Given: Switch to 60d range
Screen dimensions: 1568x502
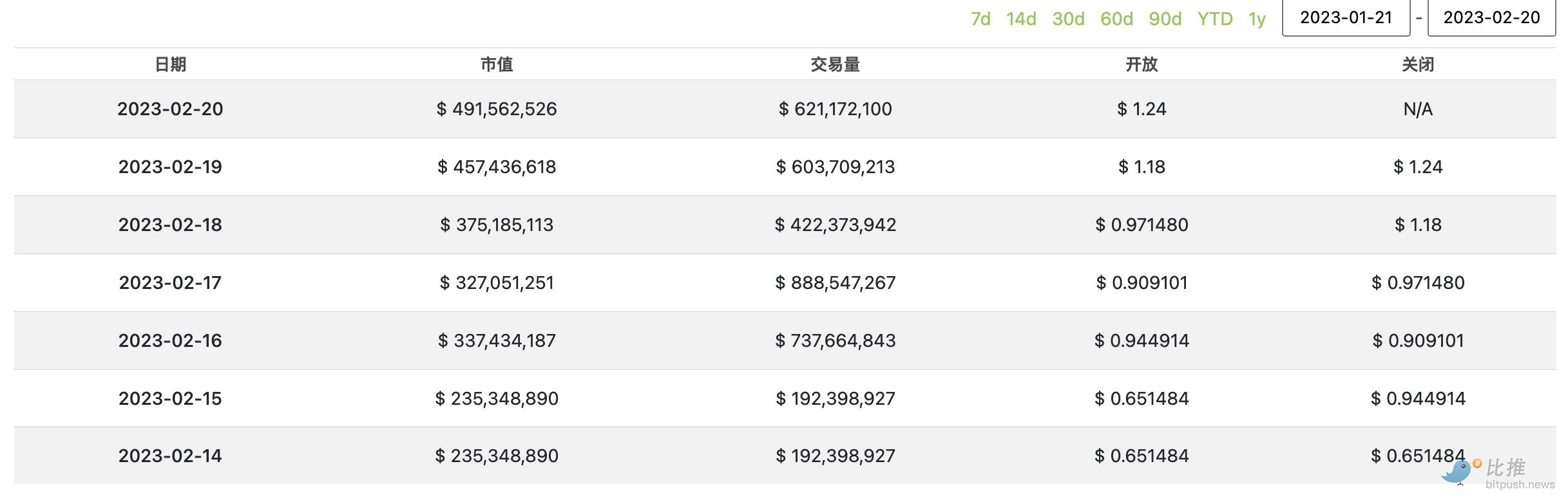Looking at the screenshot, I should coord(1116,19).
